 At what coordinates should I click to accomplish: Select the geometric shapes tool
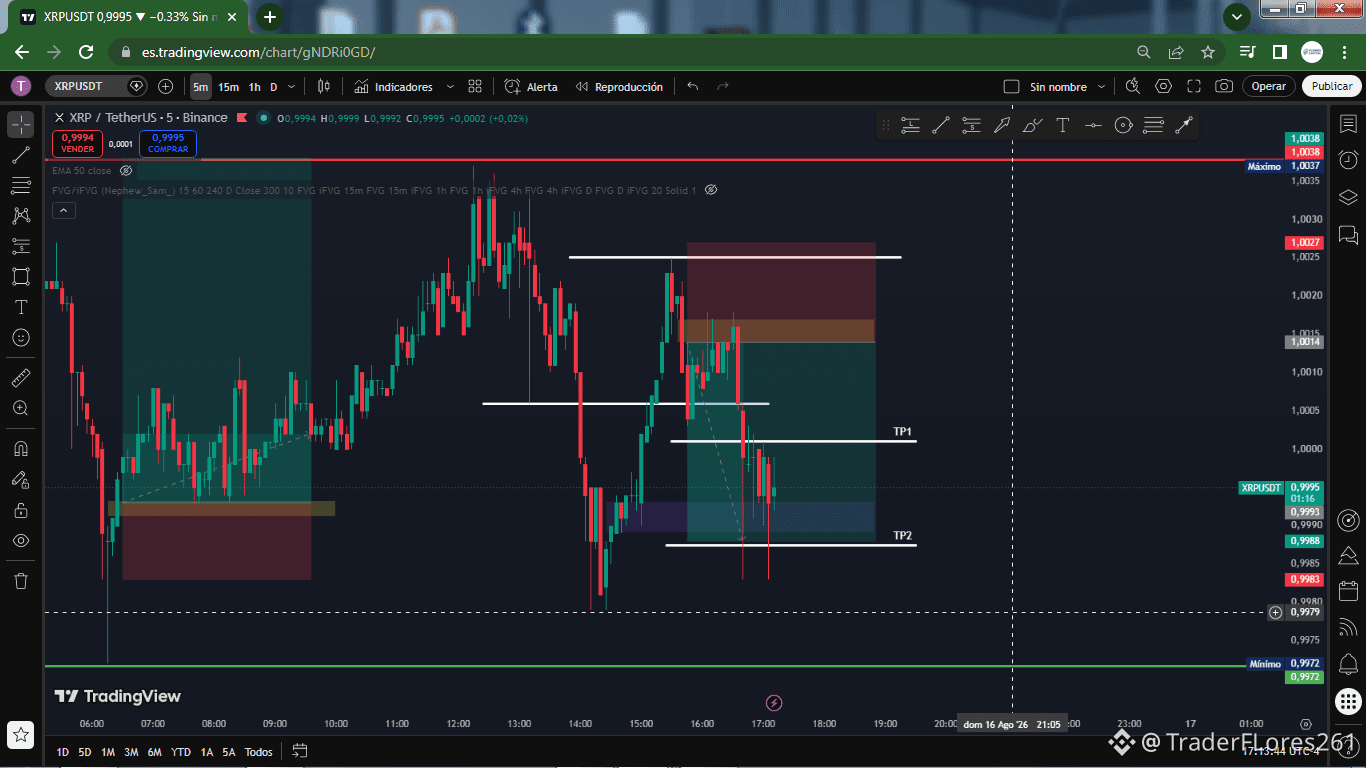21,276
